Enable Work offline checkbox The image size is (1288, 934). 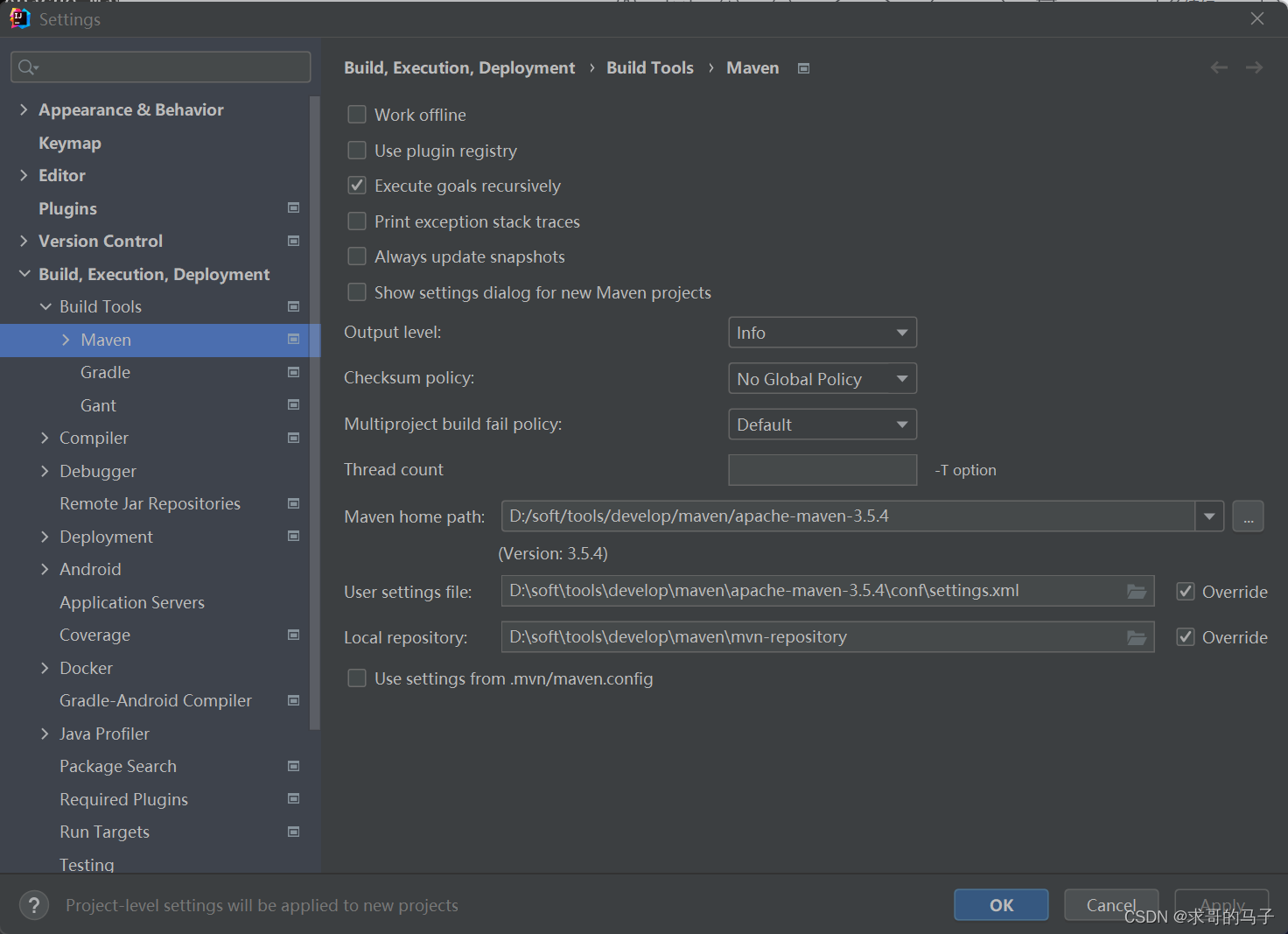tap(357, 115)
